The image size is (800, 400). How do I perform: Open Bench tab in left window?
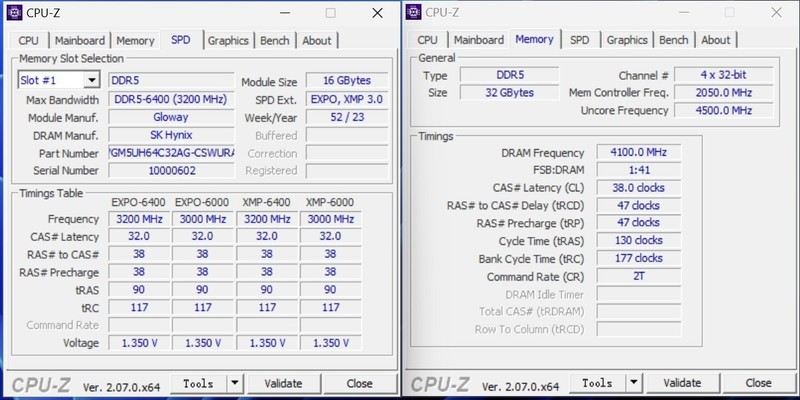[x=274, y=41]
